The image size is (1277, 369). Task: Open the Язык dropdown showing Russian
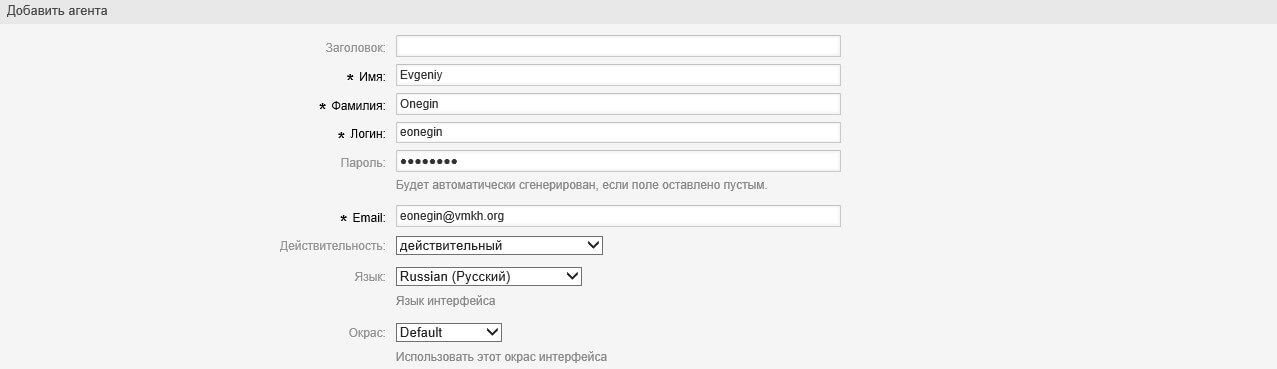pos(489,276)
